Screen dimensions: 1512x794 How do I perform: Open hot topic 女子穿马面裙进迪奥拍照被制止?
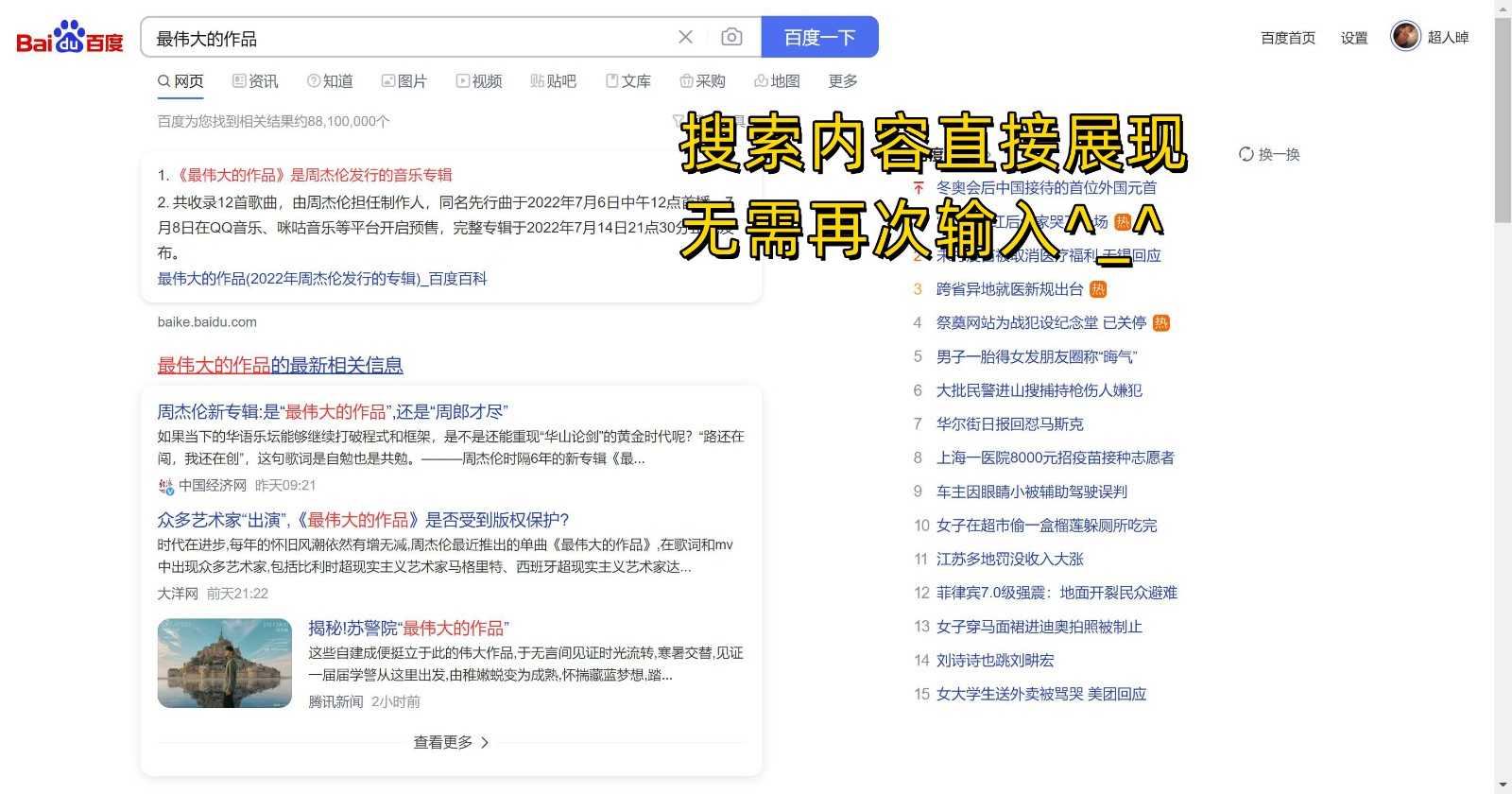coord(1039,627)
